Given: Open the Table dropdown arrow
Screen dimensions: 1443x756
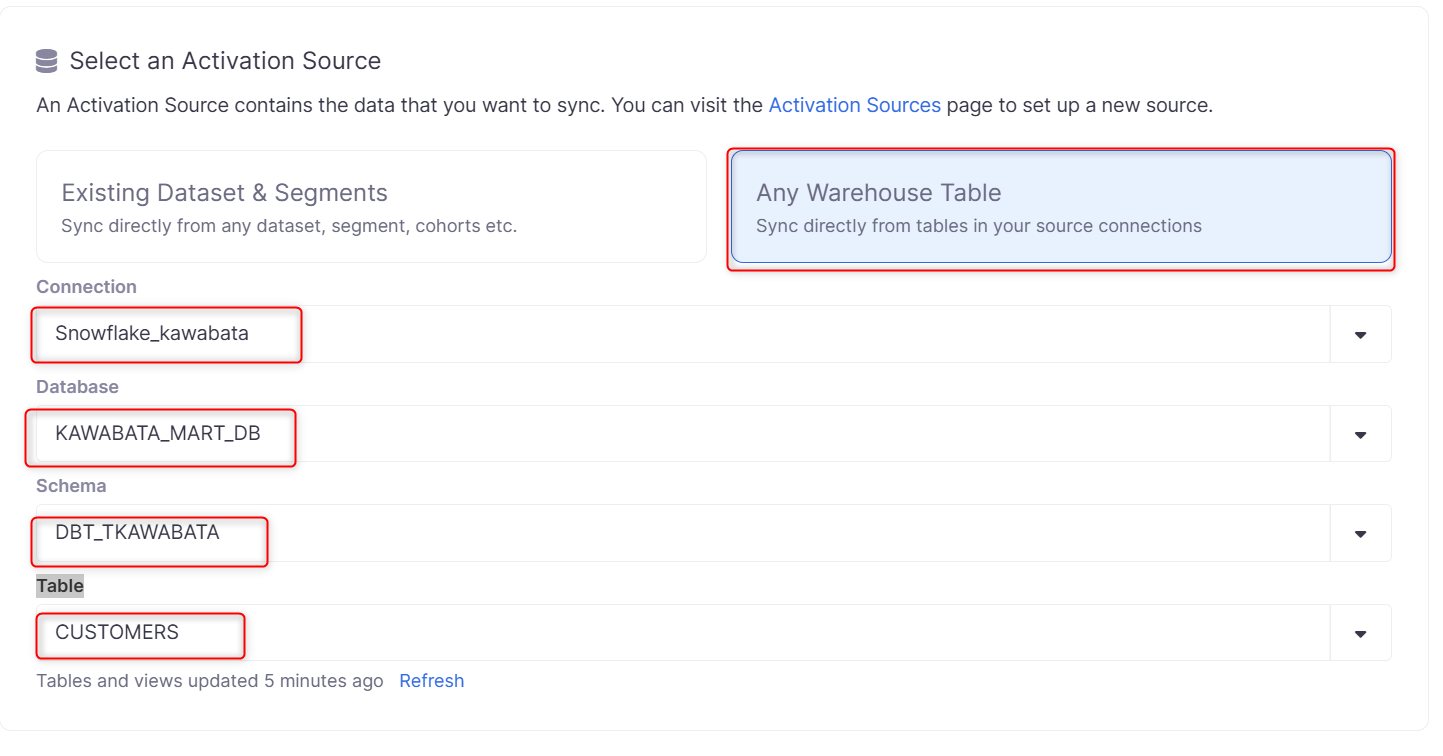Looking at the screenshot, I should click(x=1360, y=634).
